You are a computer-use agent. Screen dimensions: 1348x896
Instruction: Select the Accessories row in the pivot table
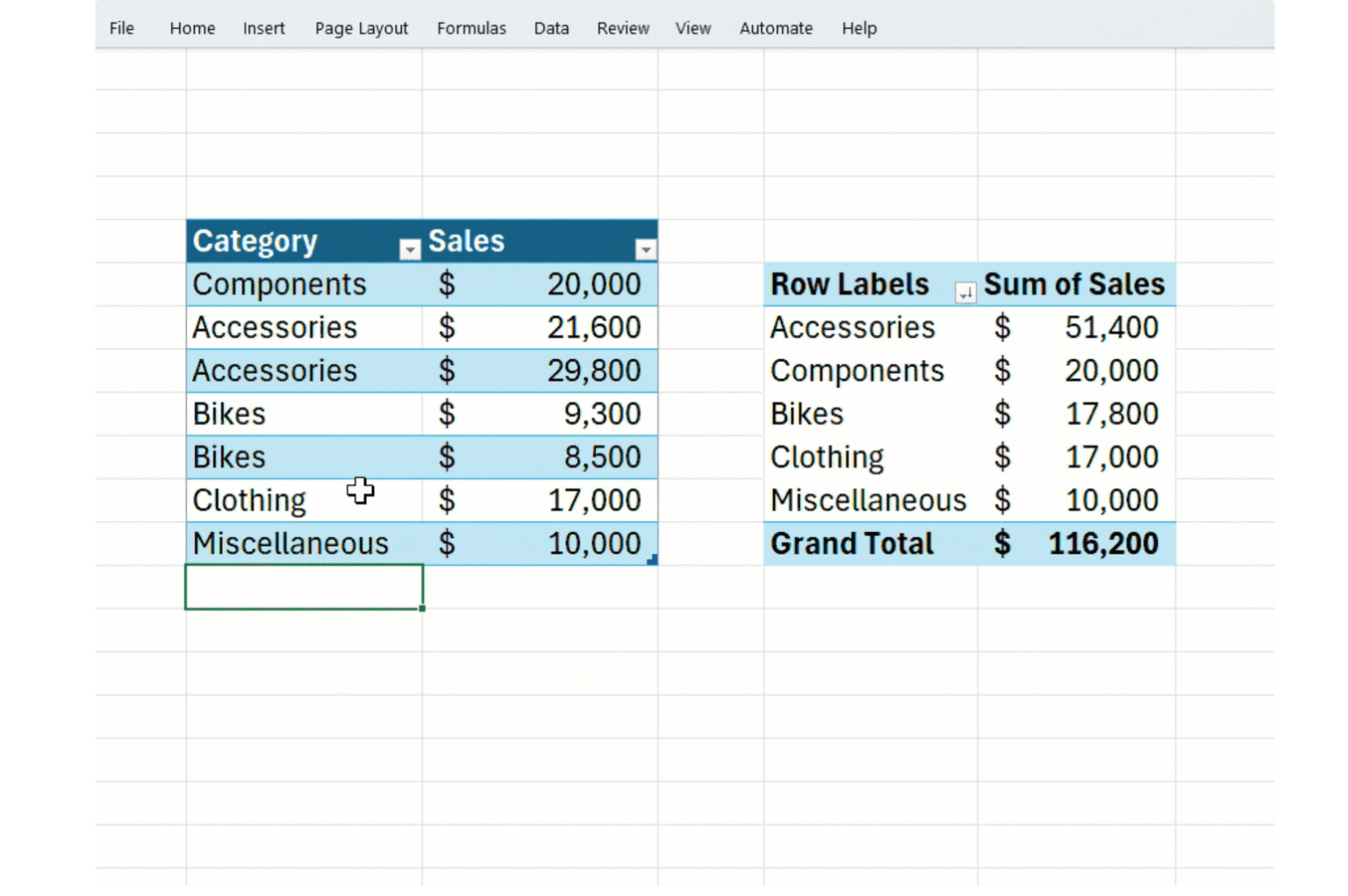coord(852,326)
